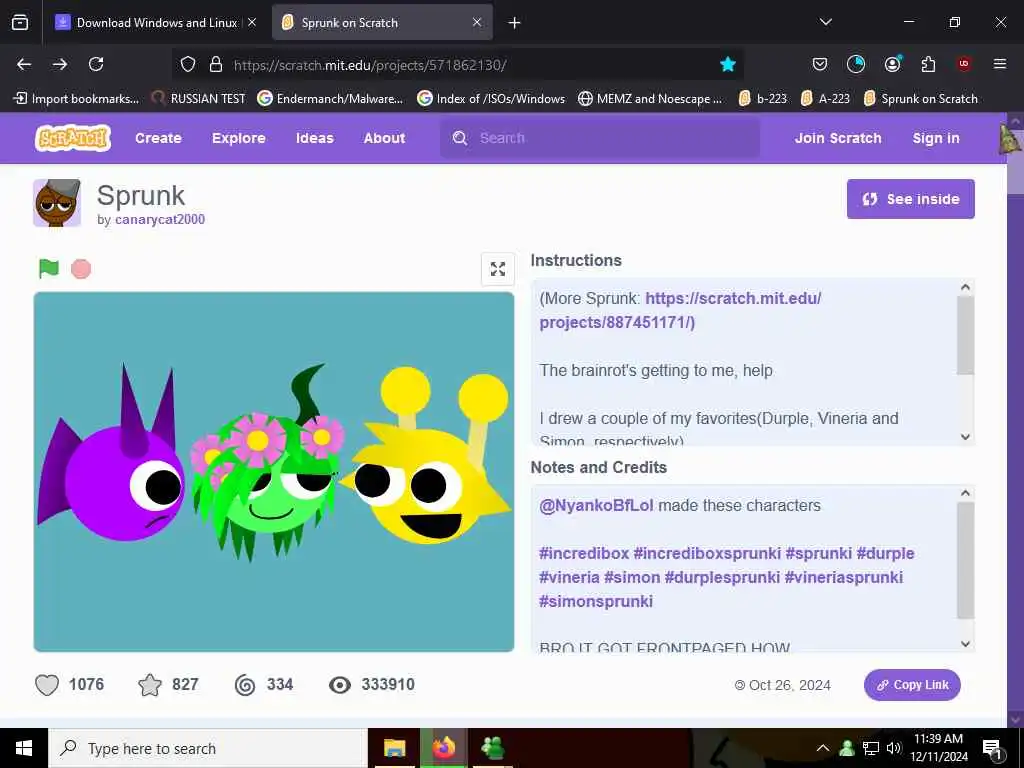Open the About page
The height and width of the screenshot is (768, 1024).
click(384, 138)
